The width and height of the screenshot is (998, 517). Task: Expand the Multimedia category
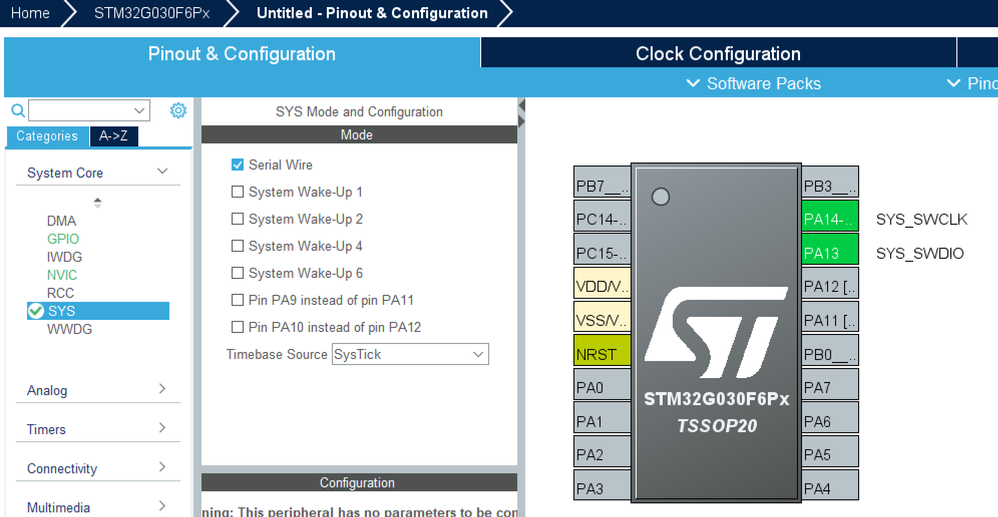(162, 506)
